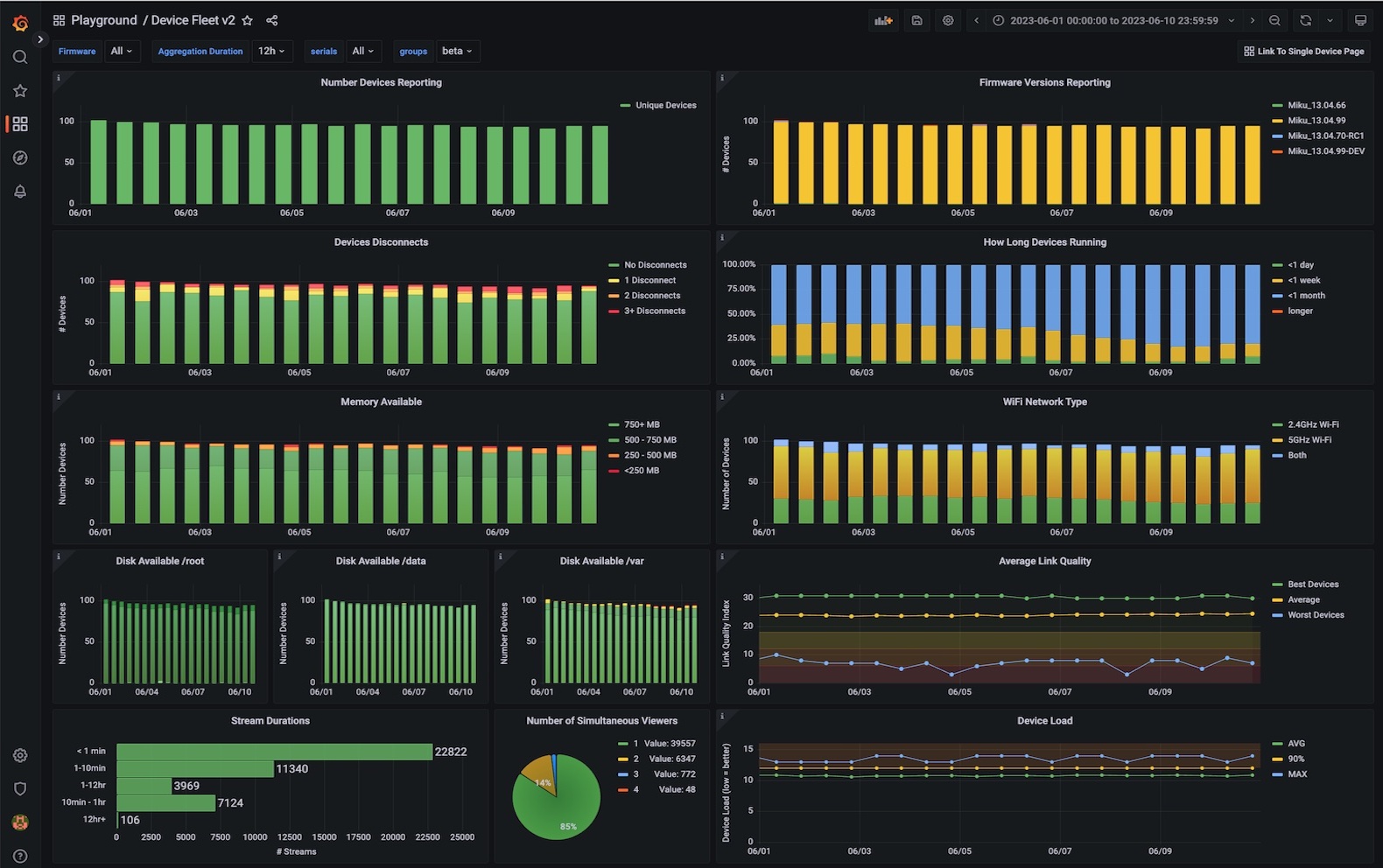This screenshot has width=1383, height=868.
Task: Shift time range forward with right arrow
Action: pyautogui.click(x=1252, y=20)
